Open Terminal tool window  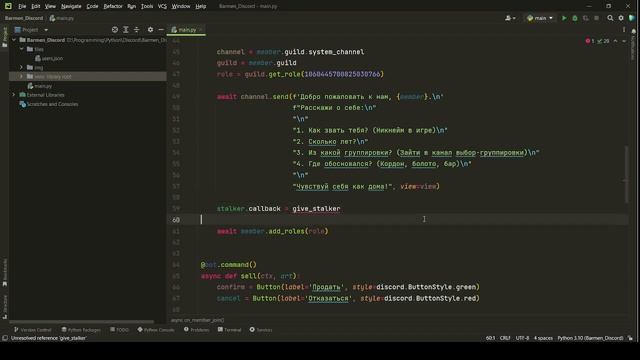click(x=229, y=330)
